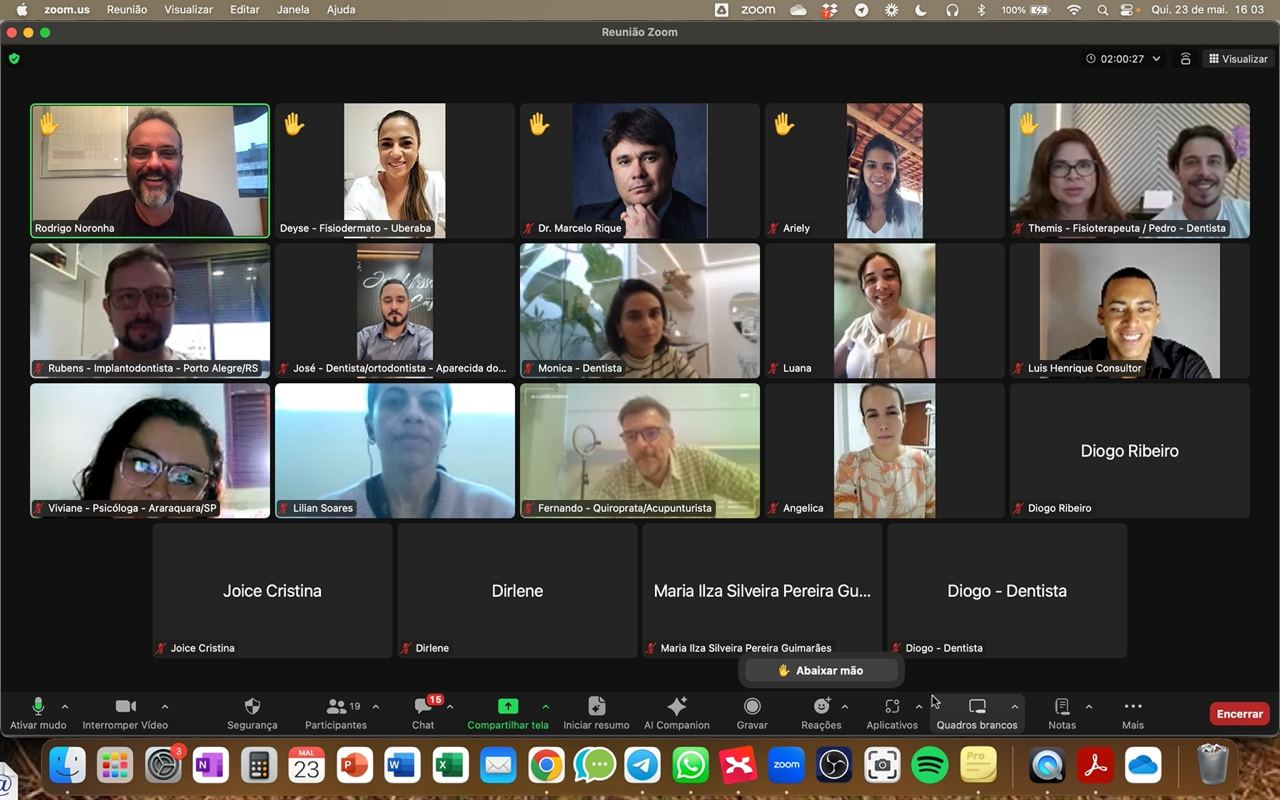
Task: Select Luis Henrique Consultor's video tile
Action: pos(1130,310)
